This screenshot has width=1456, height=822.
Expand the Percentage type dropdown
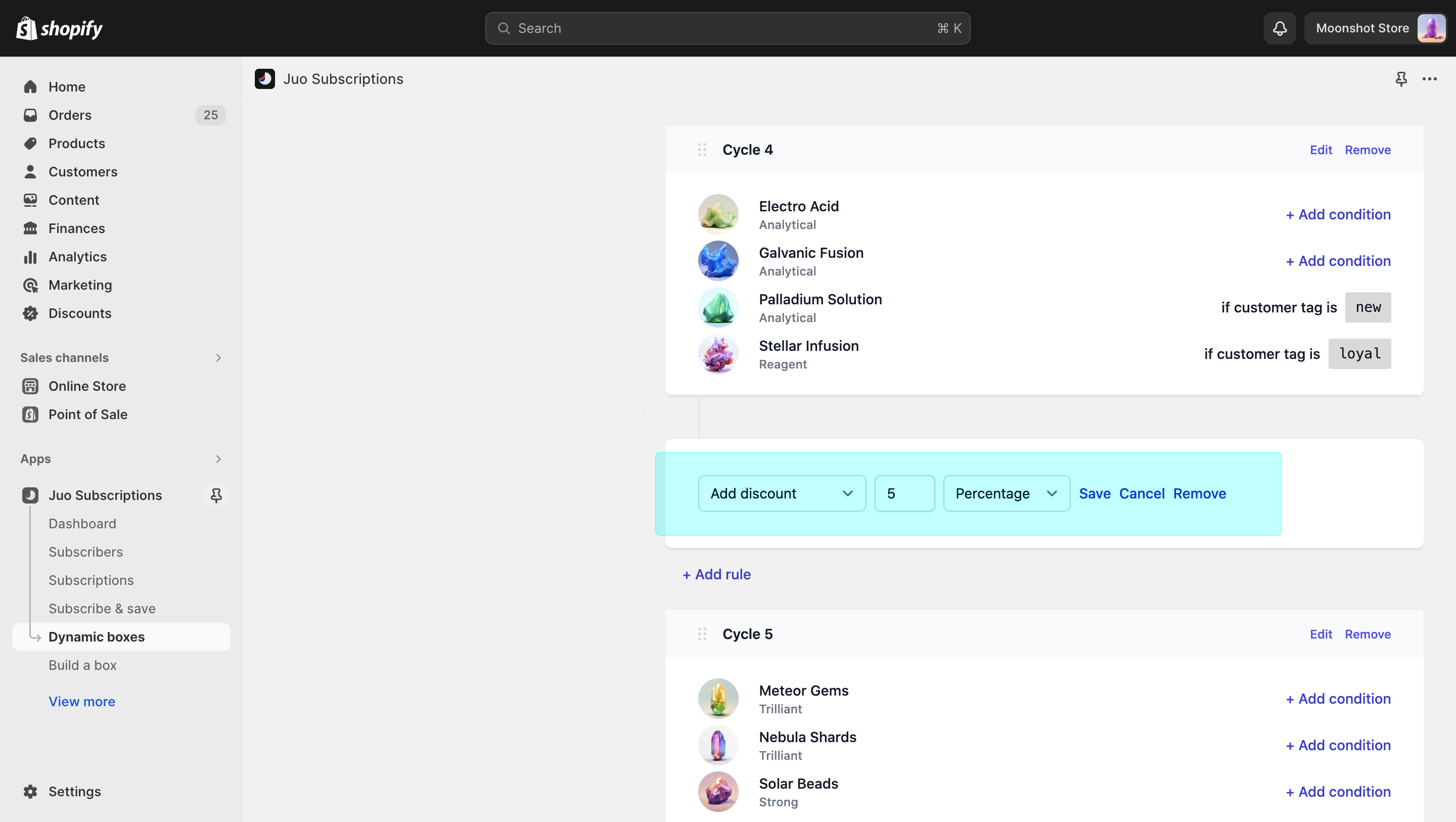[x=1005, y=493]
